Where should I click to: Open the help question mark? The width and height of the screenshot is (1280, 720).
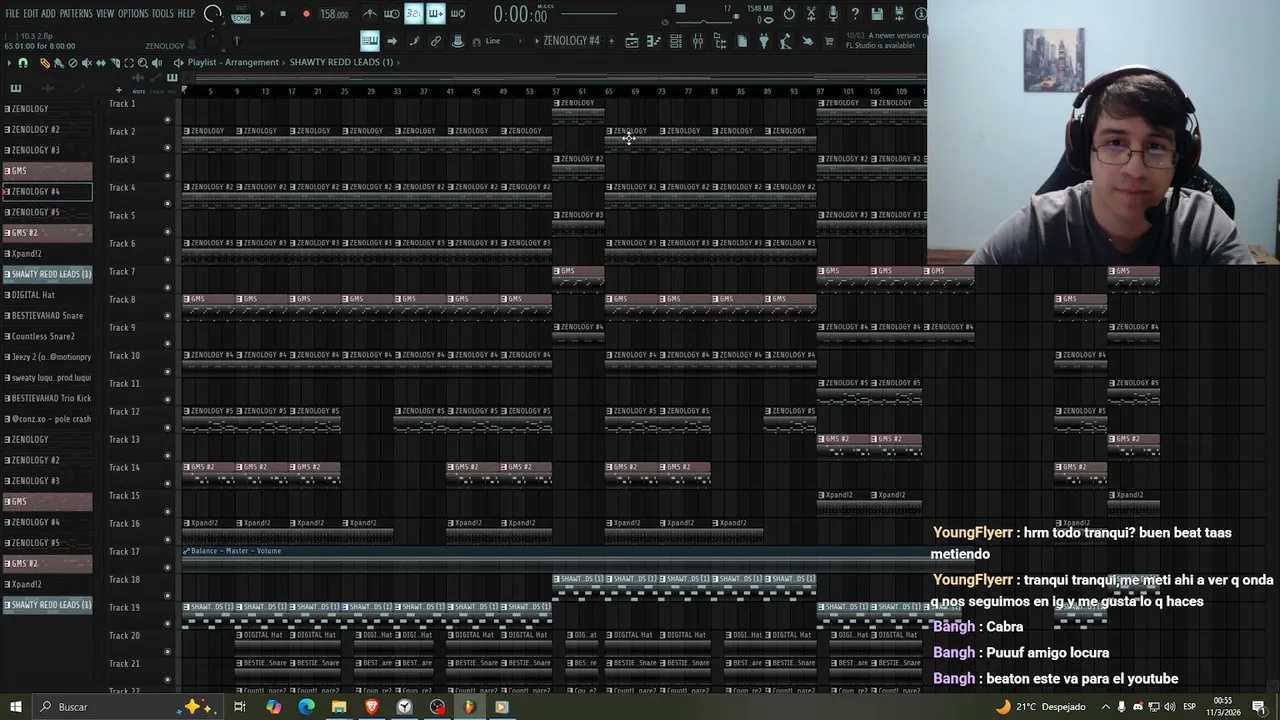click(855, 14)
